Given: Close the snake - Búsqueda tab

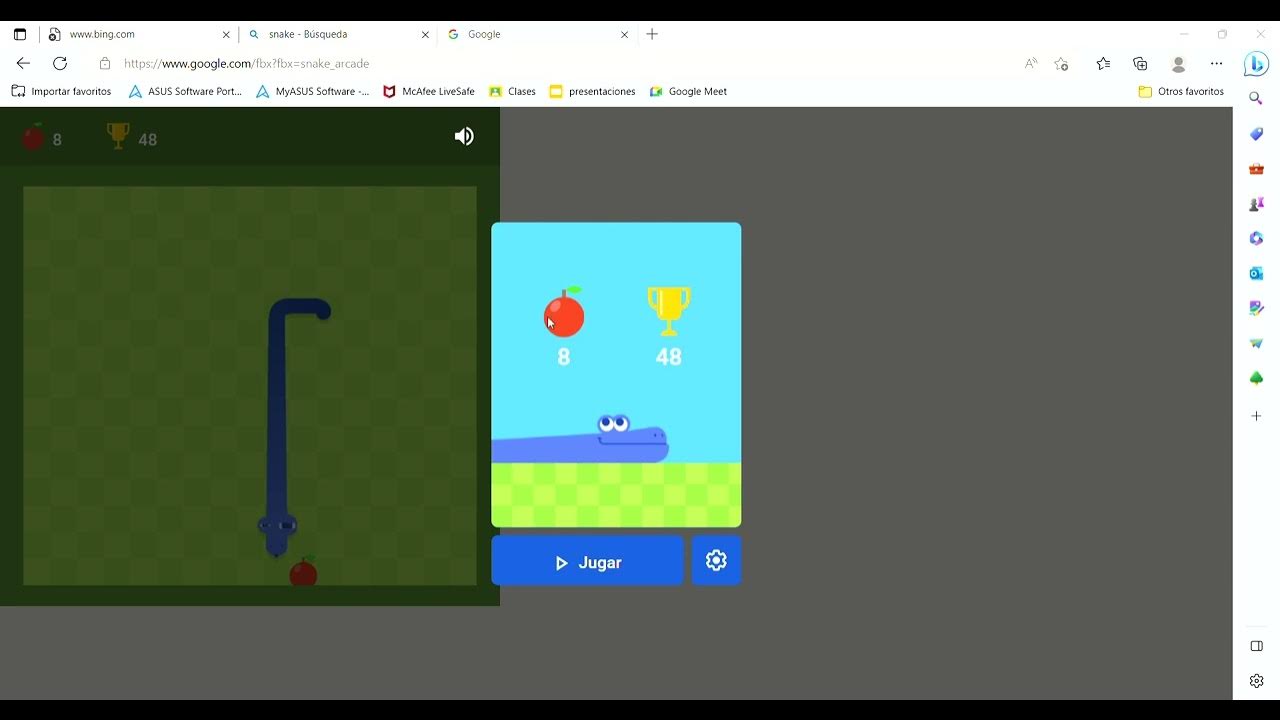Looking at the screenshot, I should (x=425, y=34).
